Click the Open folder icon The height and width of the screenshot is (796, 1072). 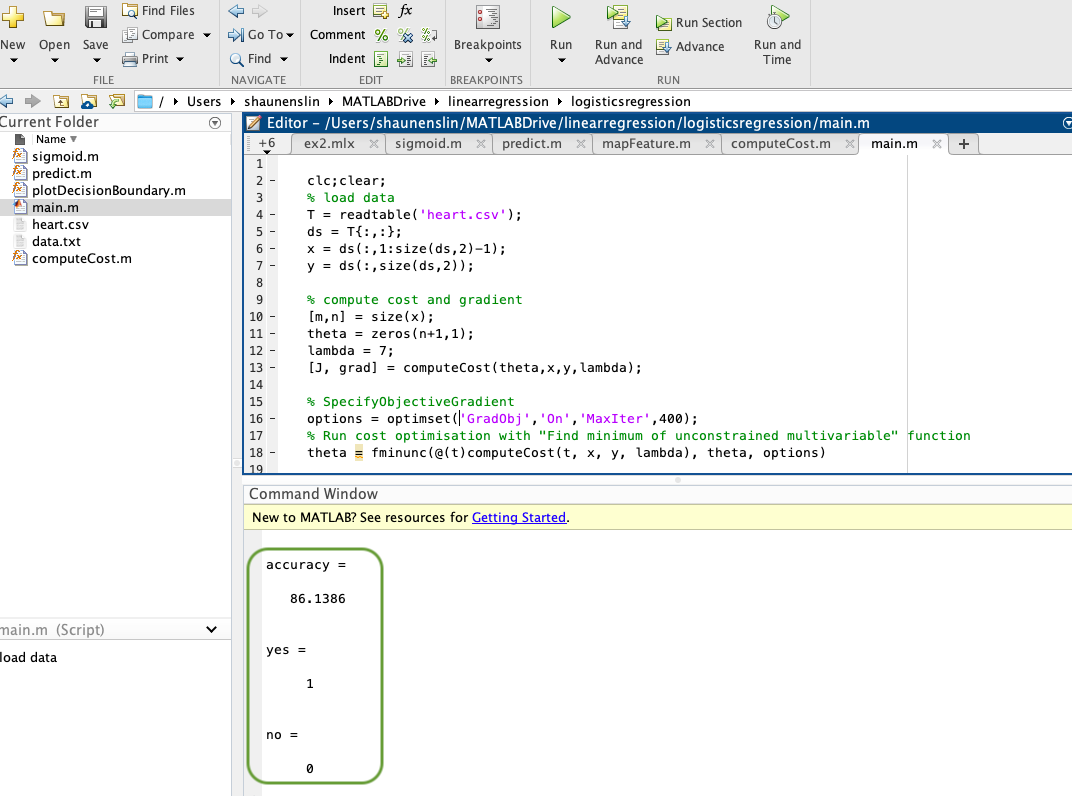coord(54,18)
